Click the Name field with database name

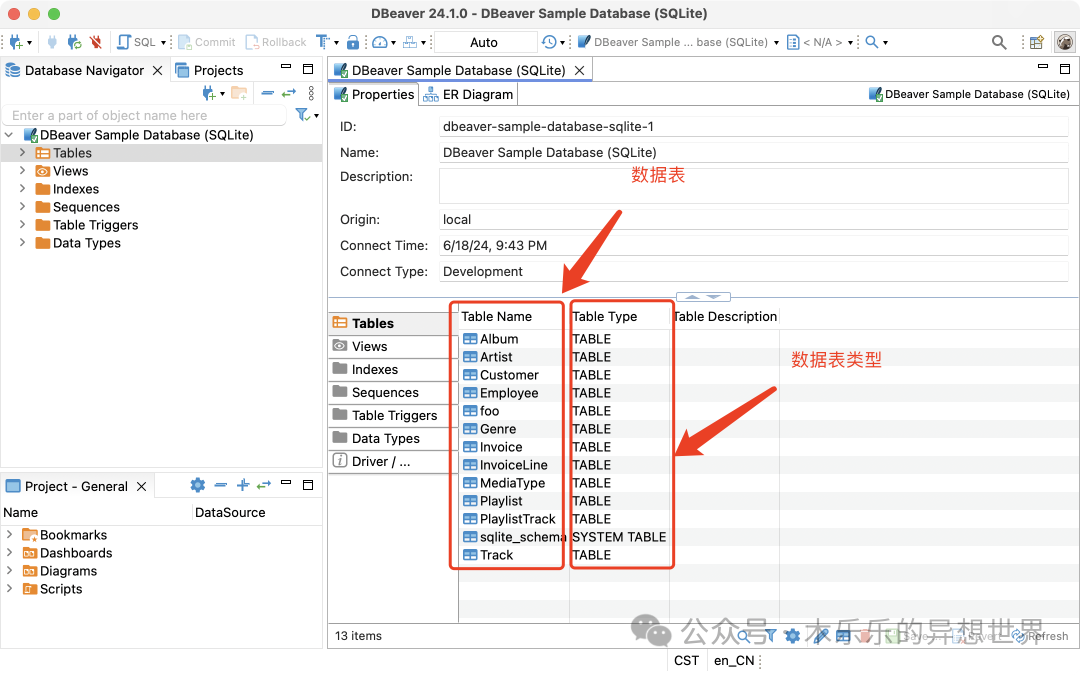[x=754, y=152]
